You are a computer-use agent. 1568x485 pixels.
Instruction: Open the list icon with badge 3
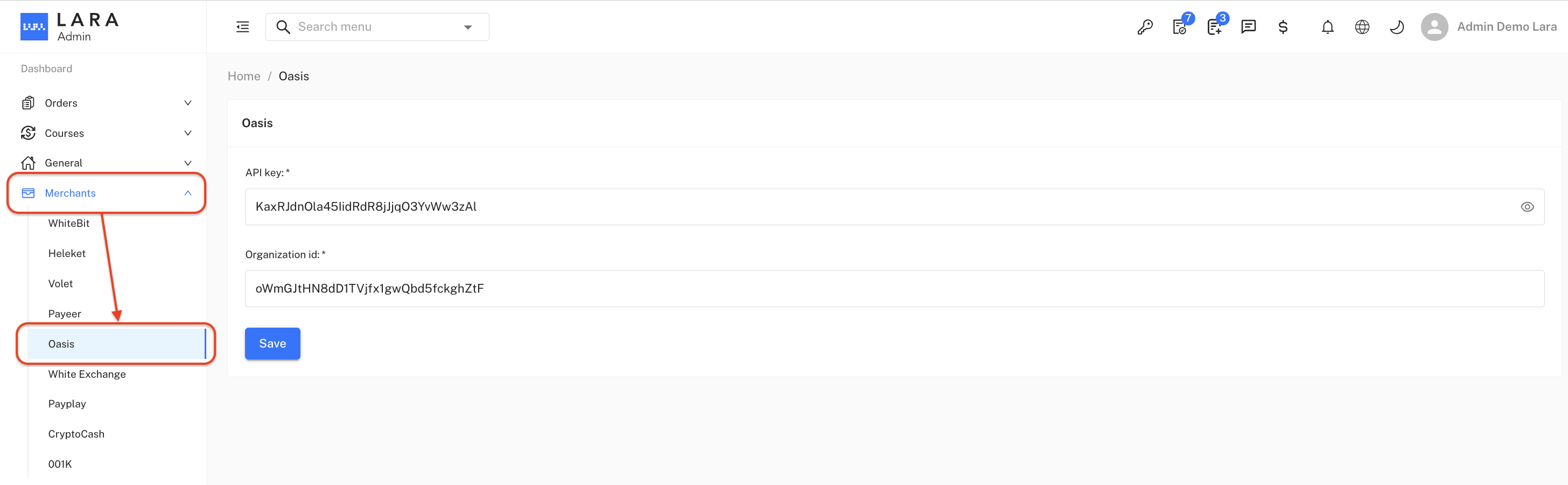coord(1214,27)
